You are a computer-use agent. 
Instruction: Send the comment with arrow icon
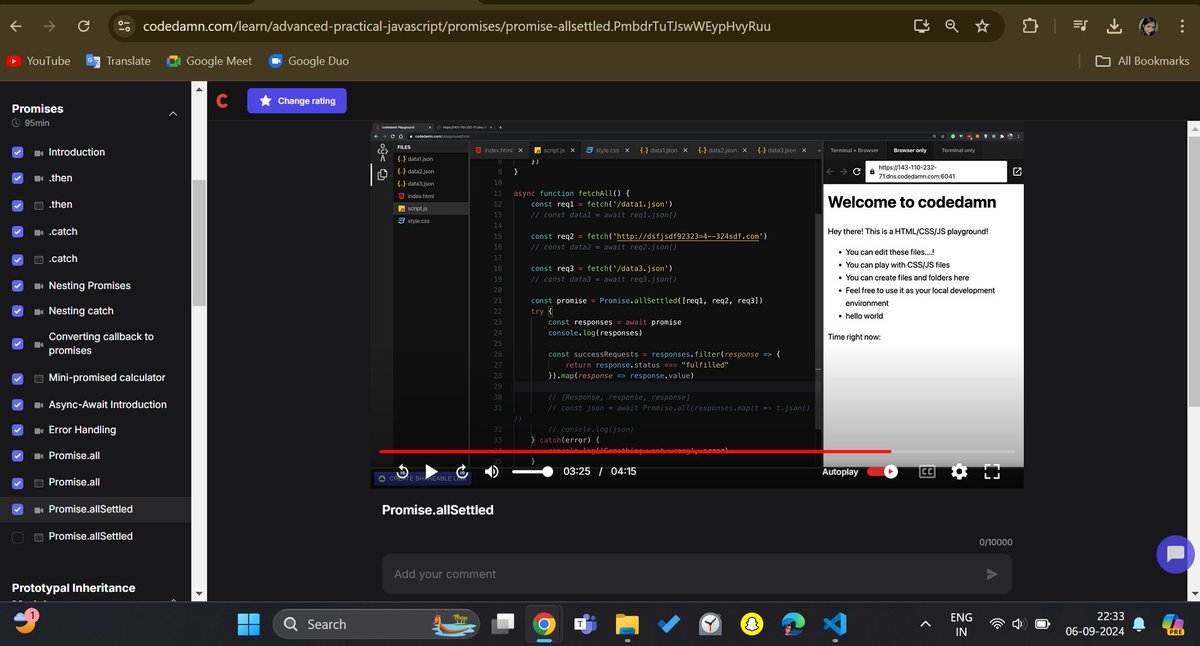pyautogui.click(x=992, y=574)
